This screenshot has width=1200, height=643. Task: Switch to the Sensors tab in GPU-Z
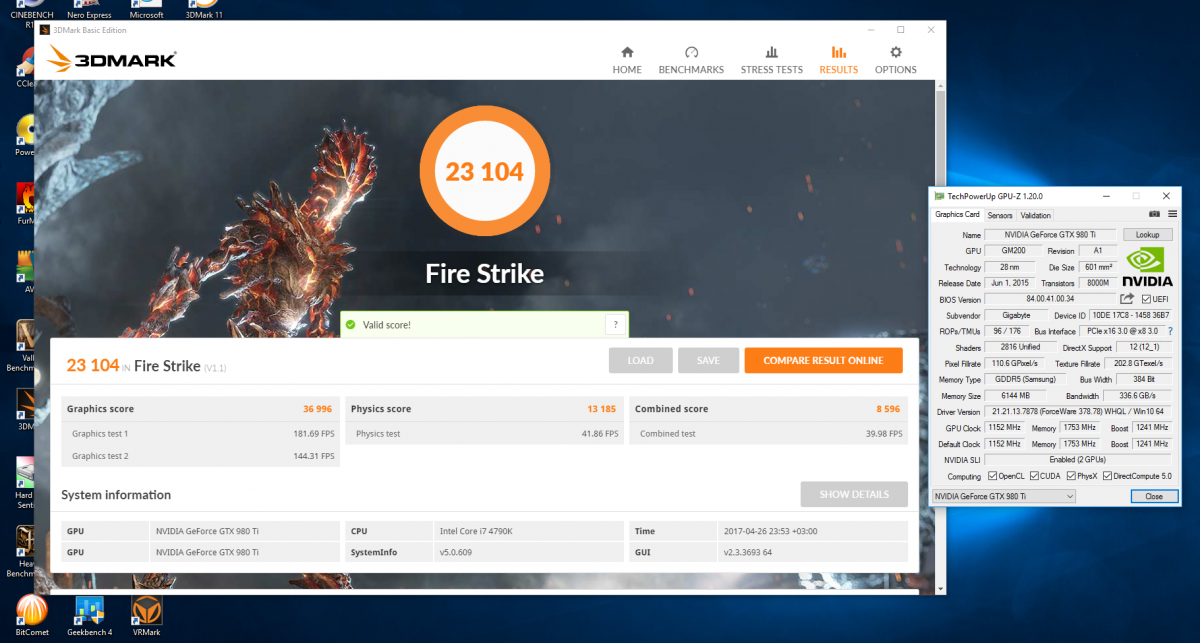(999, 215)
